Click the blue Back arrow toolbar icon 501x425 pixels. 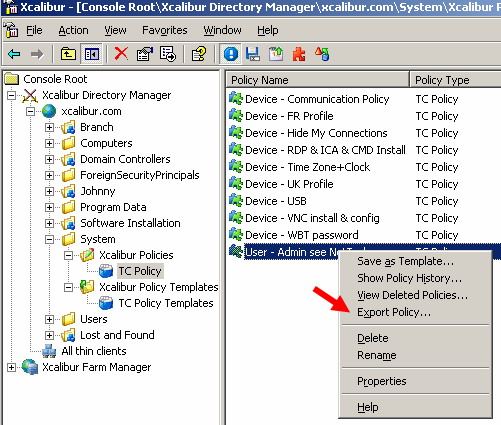(14, 54)
